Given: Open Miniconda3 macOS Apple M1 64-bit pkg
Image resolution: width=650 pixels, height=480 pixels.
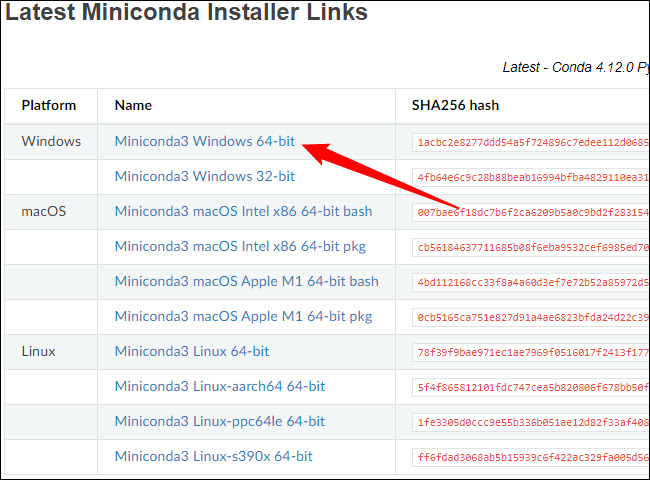Looking at the screenshot, I should click(x=243, y=317).
